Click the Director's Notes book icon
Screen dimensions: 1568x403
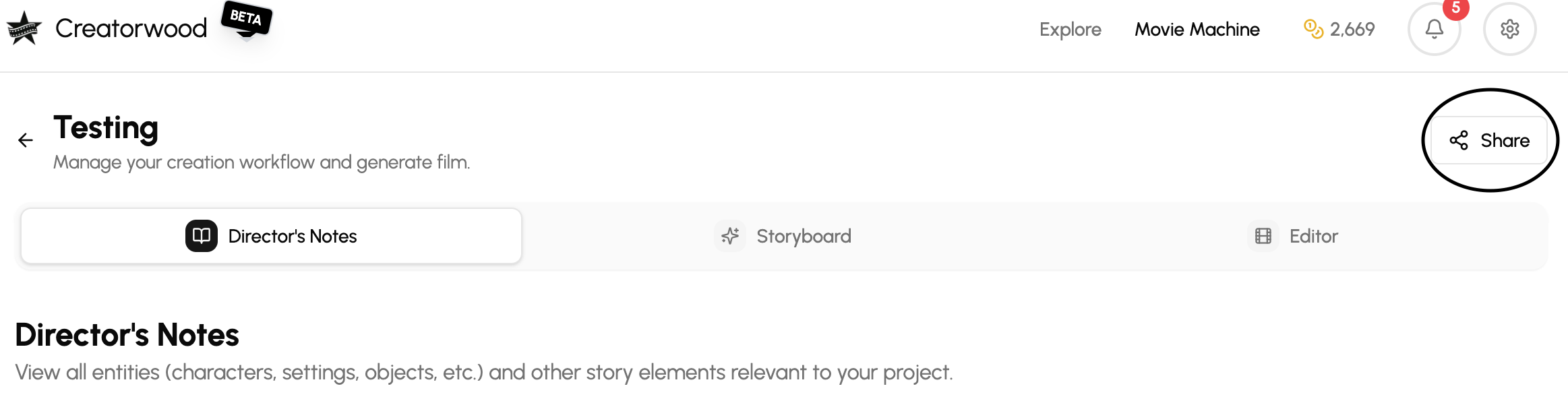point(202,236)
